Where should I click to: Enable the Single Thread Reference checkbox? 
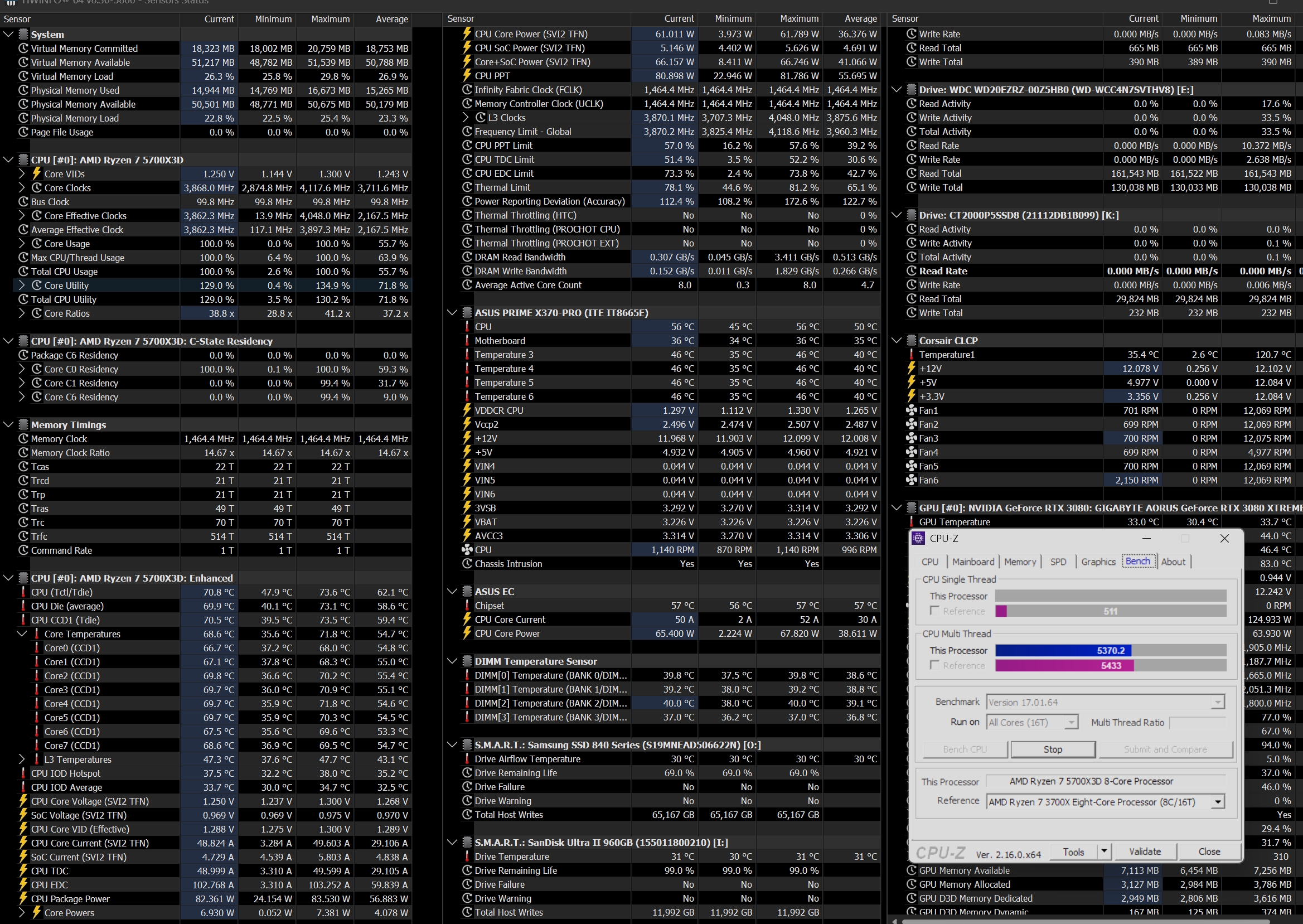[x=934, y=611]
